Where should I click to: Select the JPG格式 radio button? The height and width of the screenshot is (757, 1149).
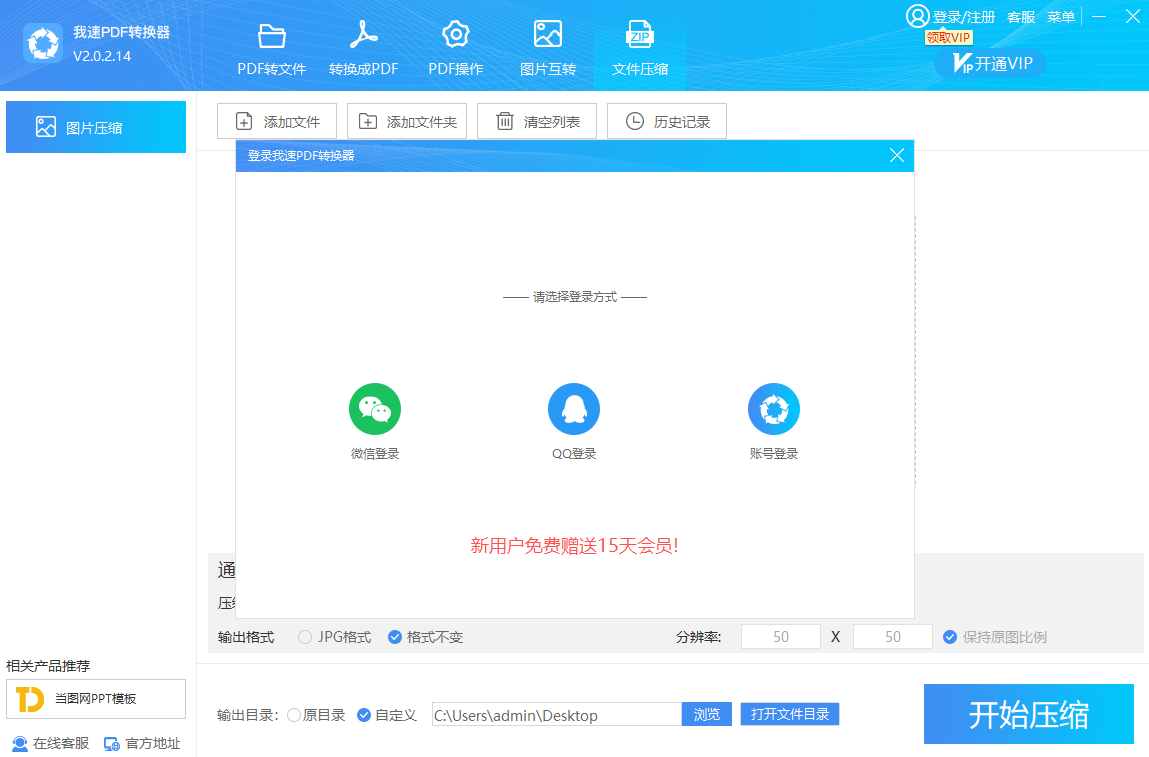click(305, 637)
